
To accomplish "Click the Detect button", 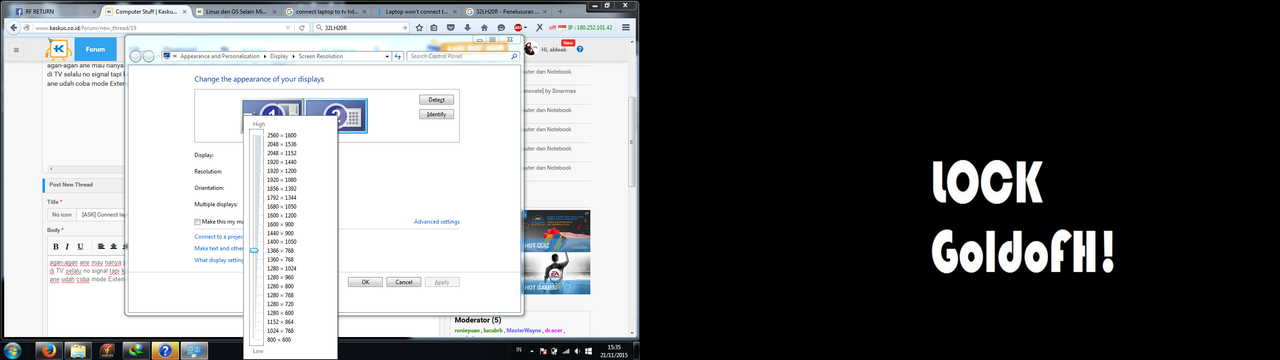I will 436,100.
